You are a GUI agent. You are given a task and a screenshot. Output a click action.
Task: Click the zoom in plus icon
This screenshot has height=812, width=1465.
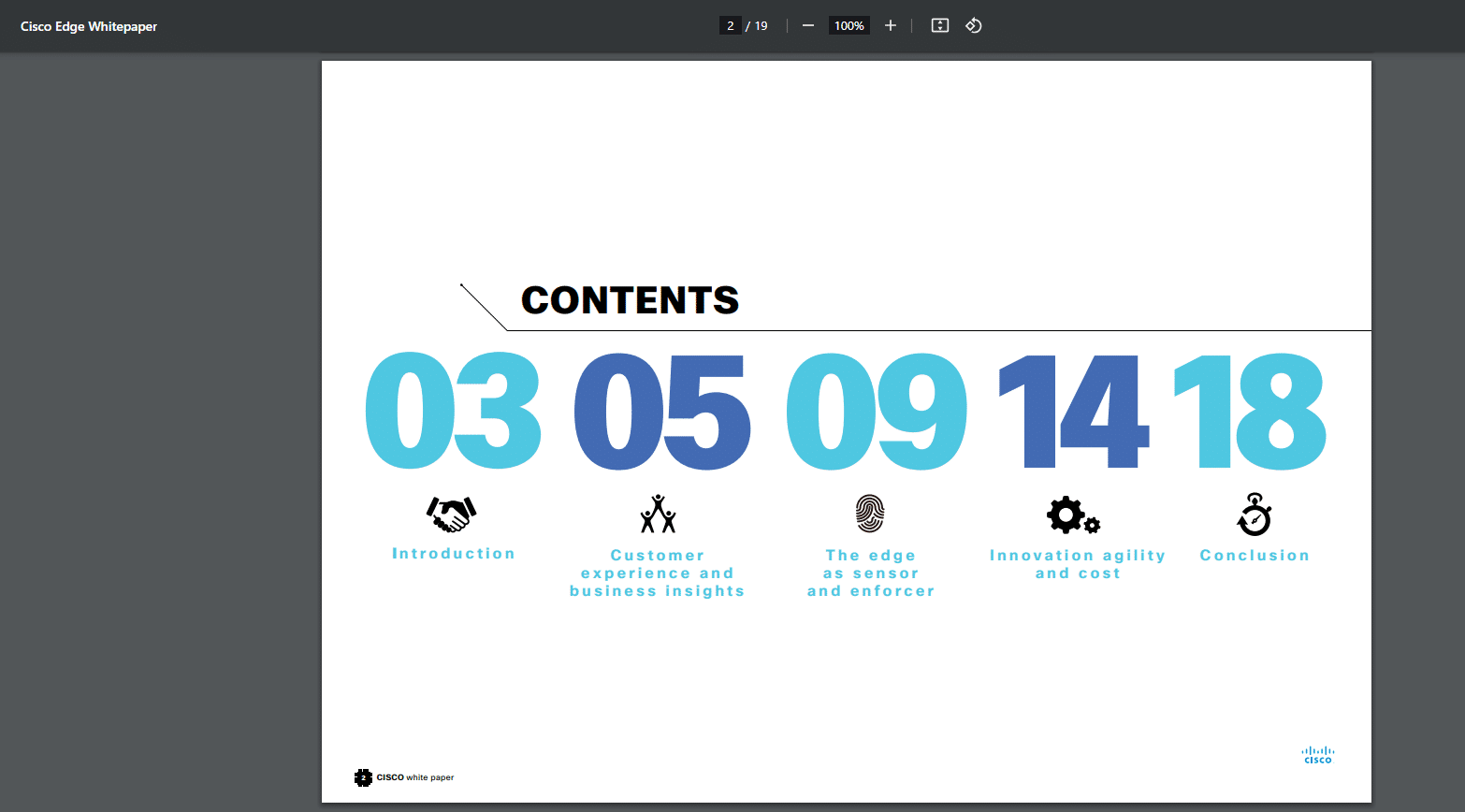[891, 26]
